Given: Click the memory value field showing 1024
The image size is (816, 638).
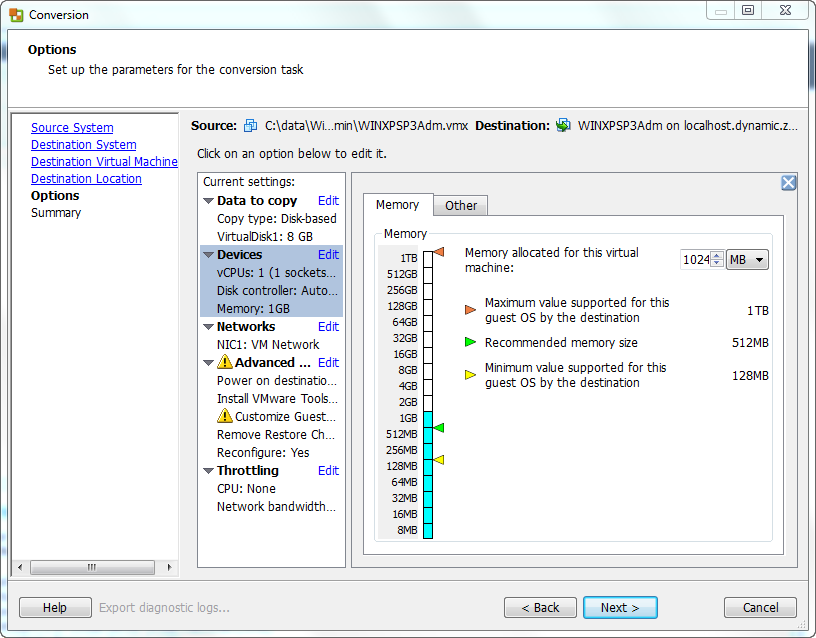Looking at the screenshot, I should (696, 260).
